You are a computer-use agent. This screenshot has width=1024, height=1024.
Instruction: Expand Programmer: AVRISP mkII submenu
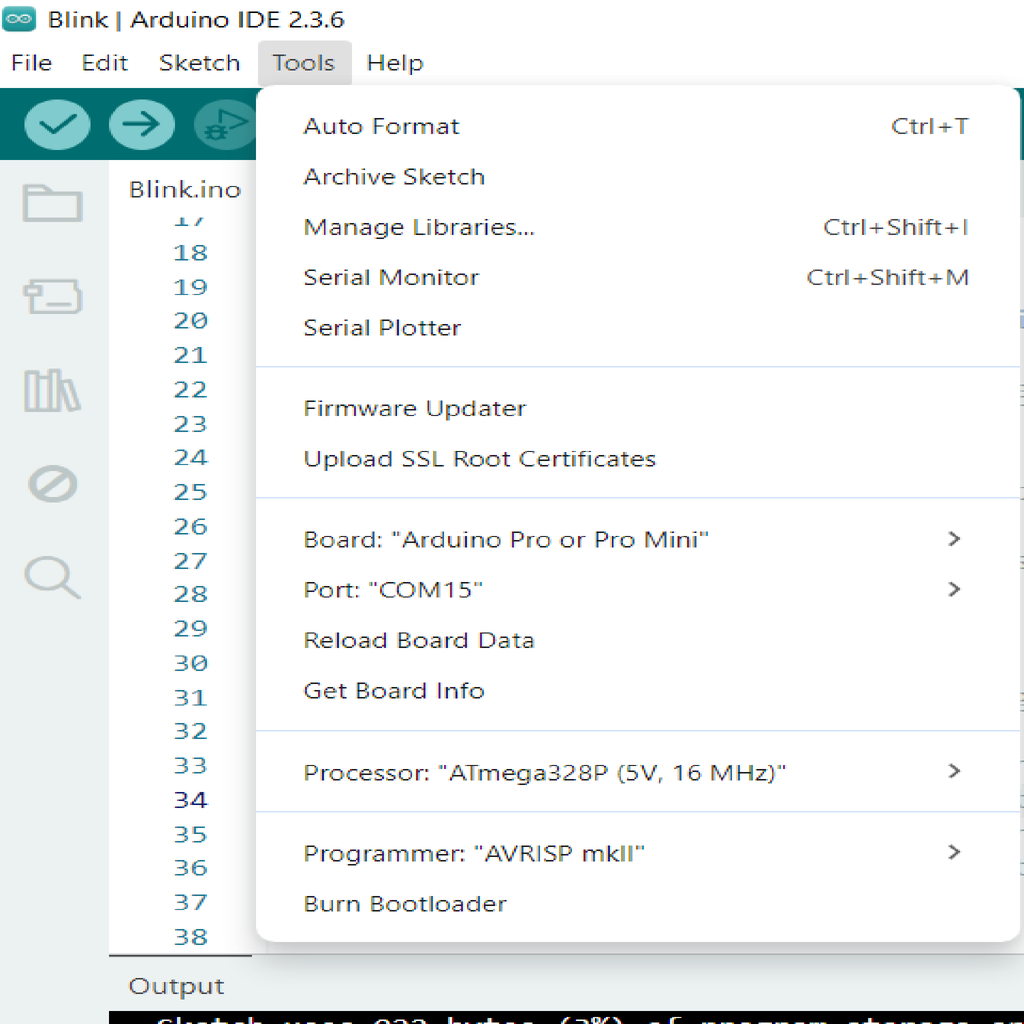[x=637, y=853]
